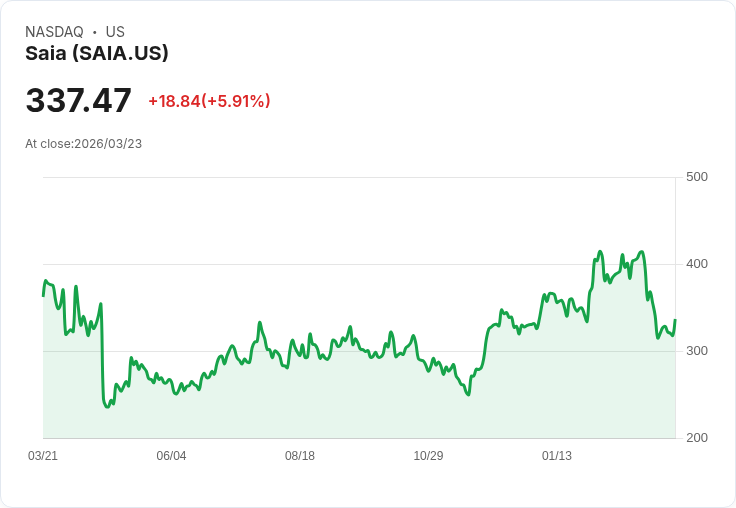Select the 10/29 date on the x-axis
This screenshot has height=508, width=736.
[x=428, y=456]
